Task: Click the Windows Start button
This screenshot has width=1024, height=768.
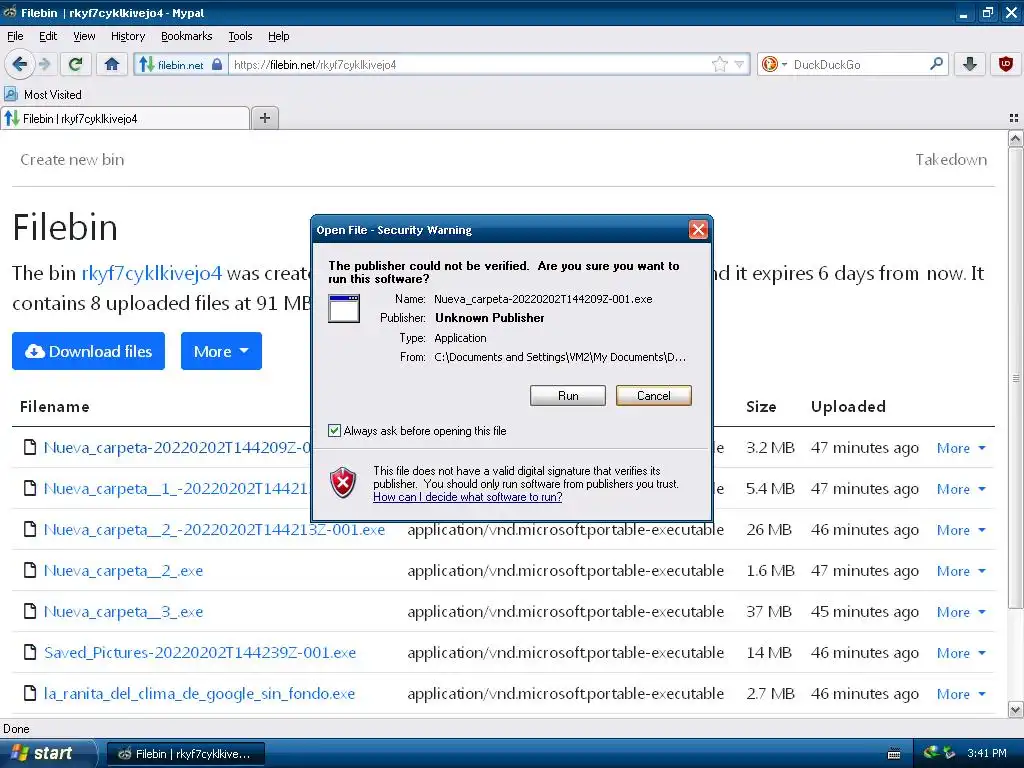Action: [47, 753]
